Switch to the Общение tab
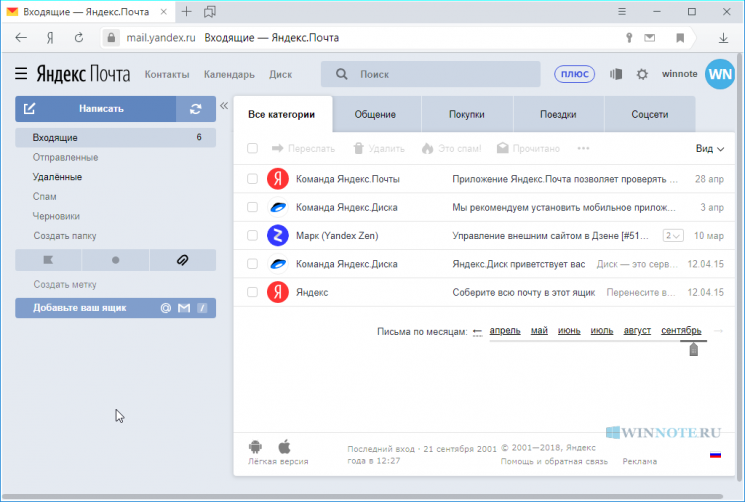This screenshot has height=502, width=745. [x=375, y=114]
